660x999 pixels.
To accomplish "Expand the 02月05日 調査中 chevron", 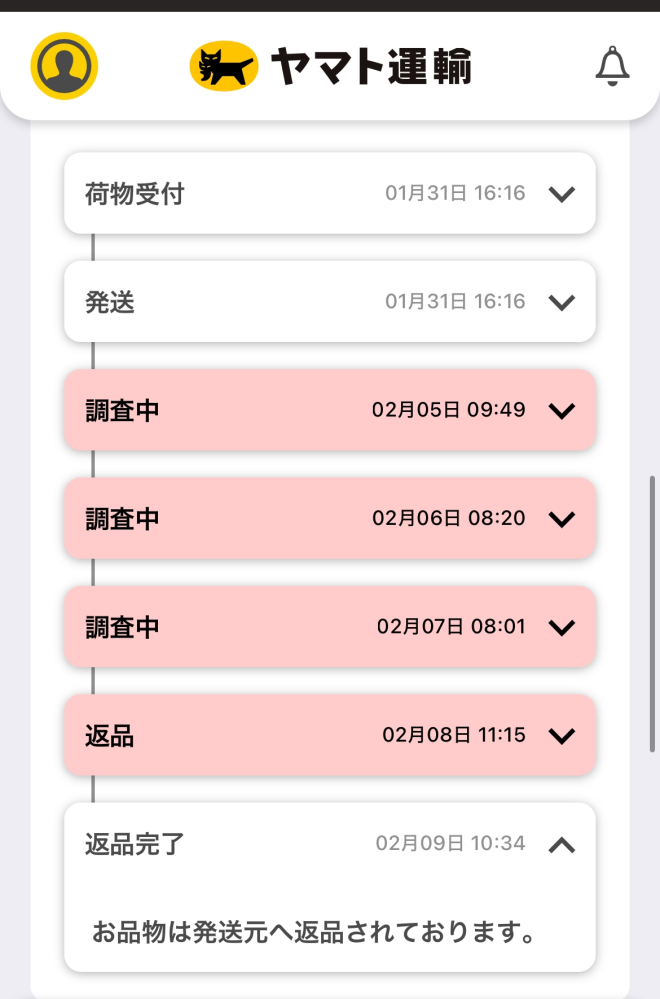I will [x=562, y=410].
